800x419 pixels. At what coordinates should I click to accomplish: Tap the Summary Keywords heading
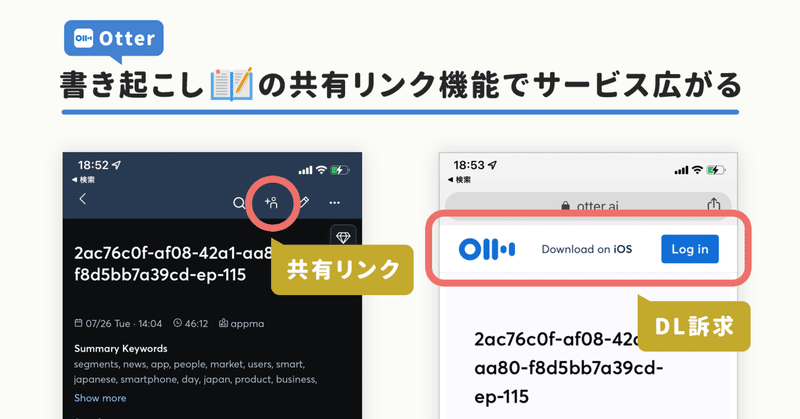click(120, 349)
